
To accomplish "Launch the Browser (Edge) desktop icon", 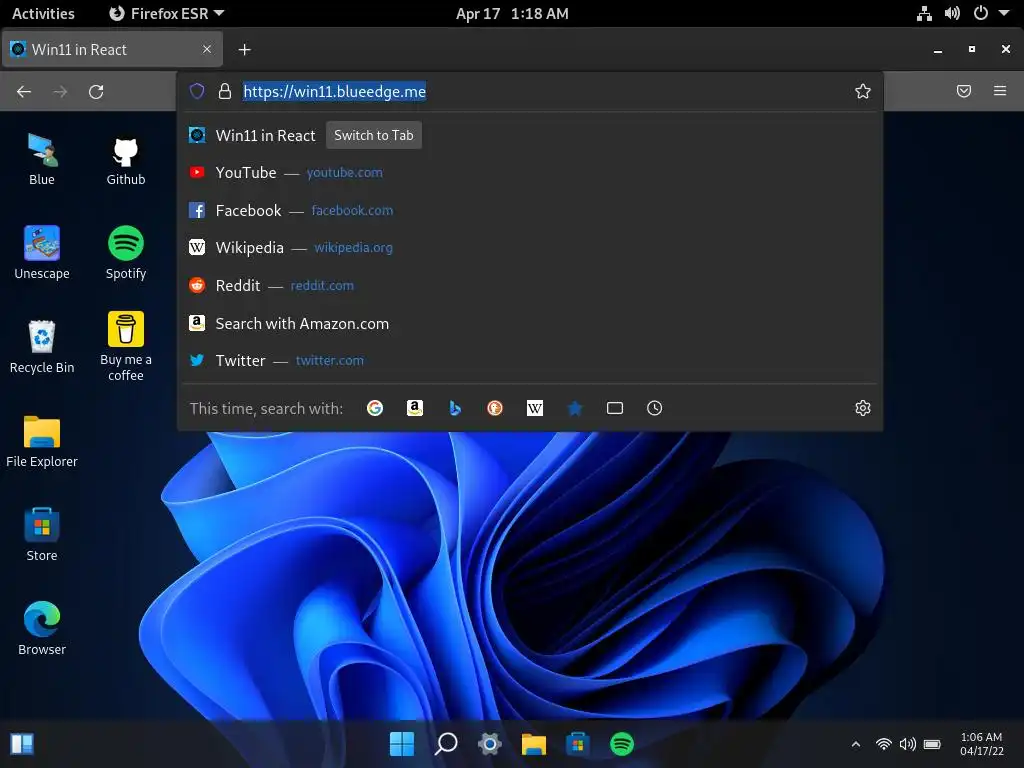I will (x=42, y=630).
